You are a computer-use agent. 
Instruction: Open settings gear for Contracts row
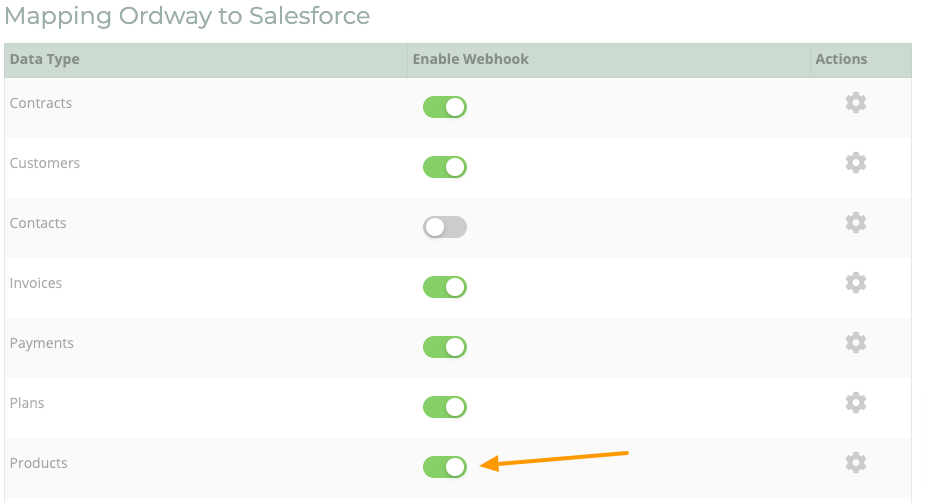tap(855, 103)
